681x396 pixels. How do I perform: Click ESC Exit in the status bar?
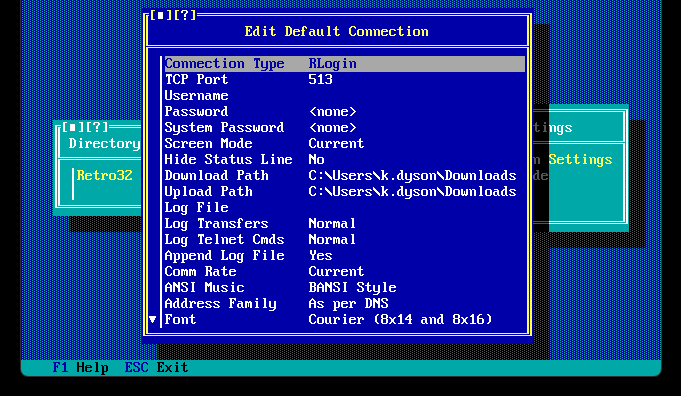pyautogui.click(x=157, y=367)
